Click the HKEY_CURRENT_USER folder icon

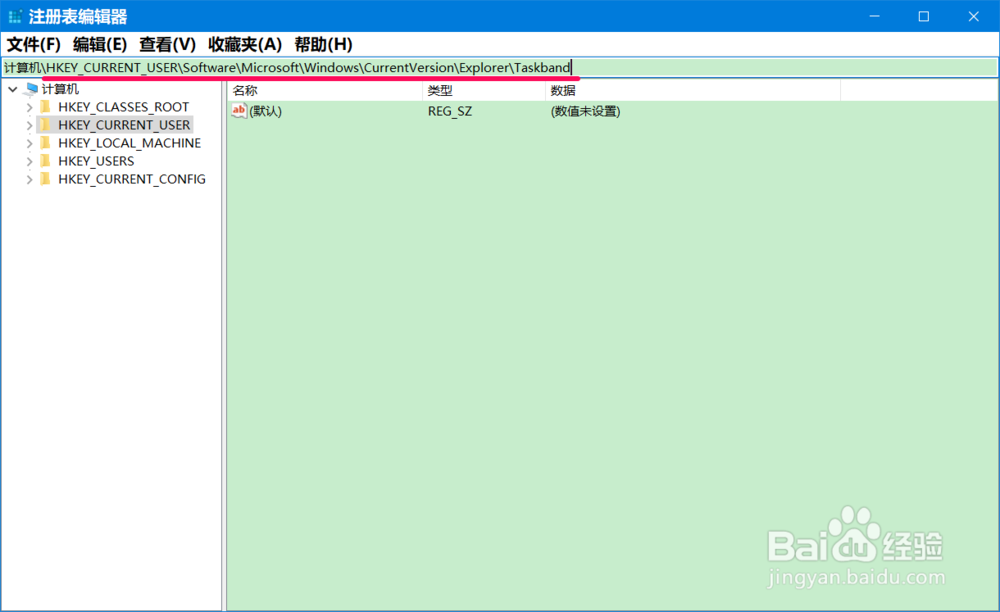[44, 124]
